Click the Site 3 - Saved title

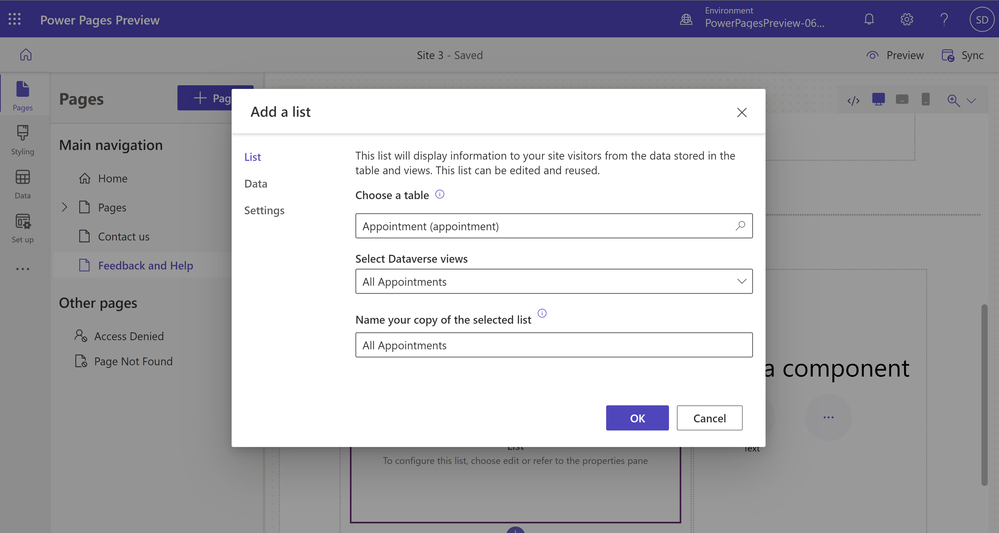(450, 55)
